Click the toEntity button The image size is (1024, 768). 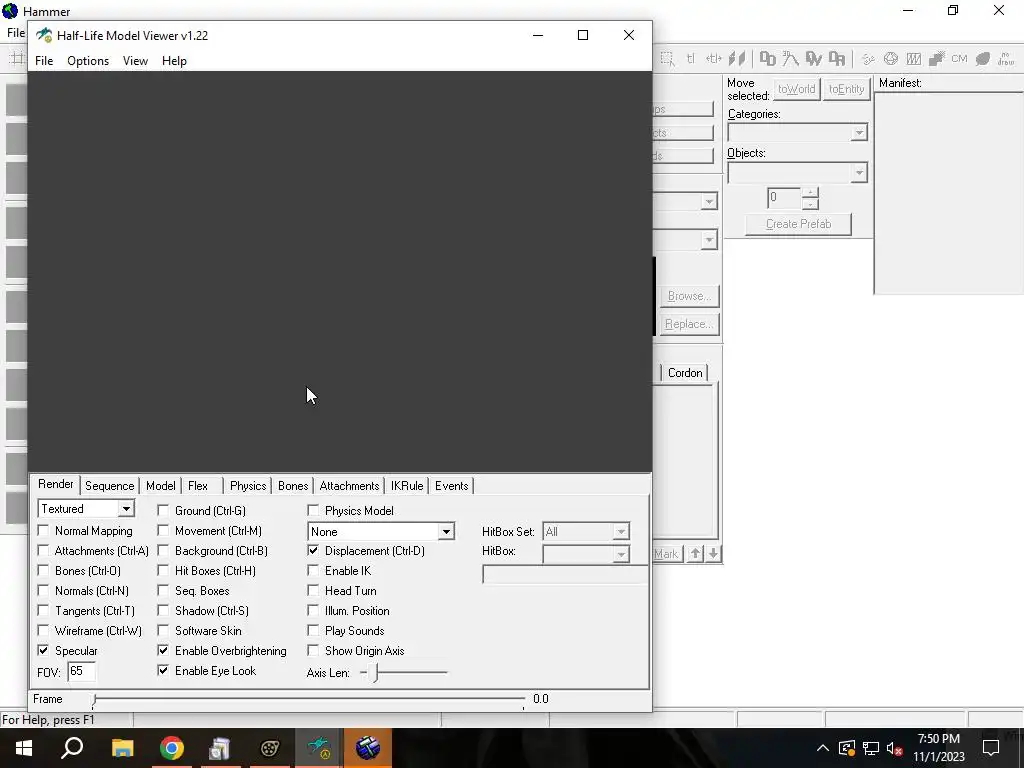846,89
